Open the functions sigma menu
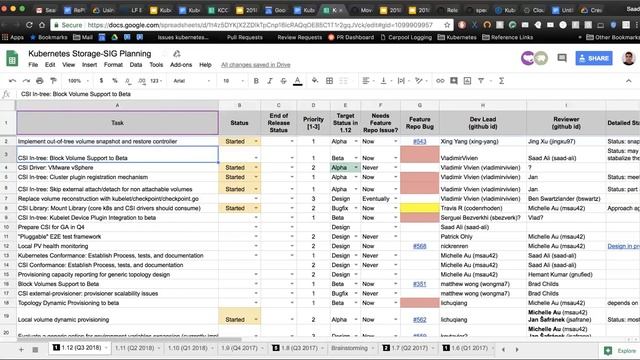640x360 pixels. tap(501, 81)
